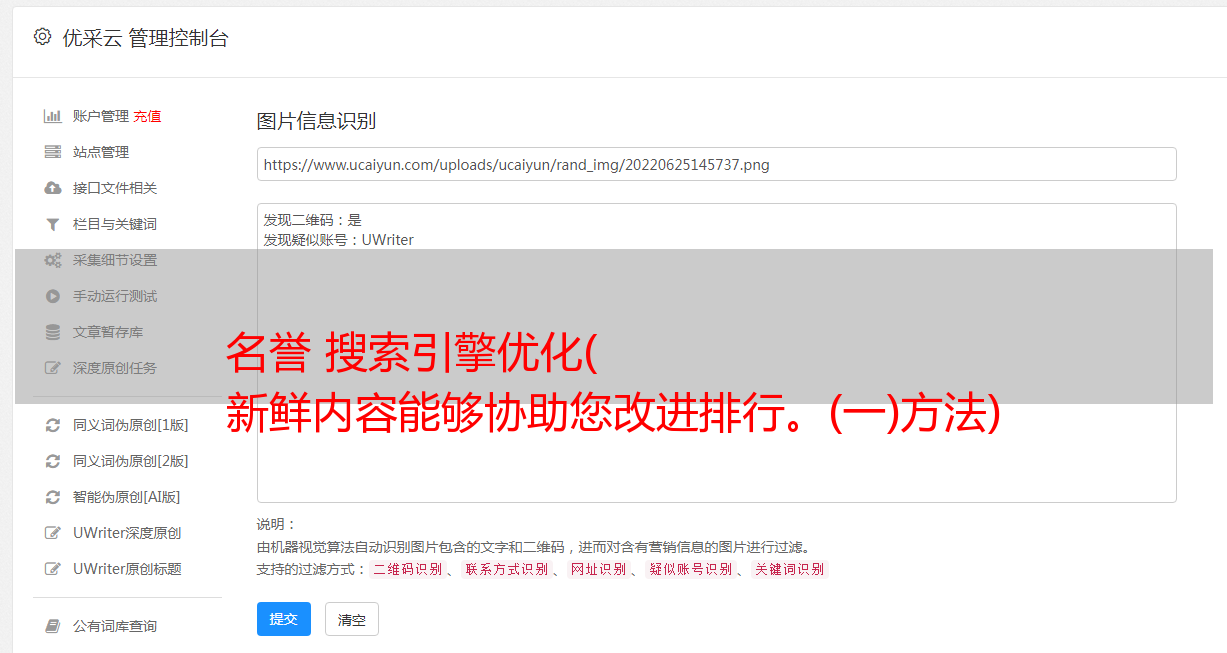Select 同义词伪原创[2版] in the sidebar
The image size is (1227, 653).
click(x=131, y=461)
